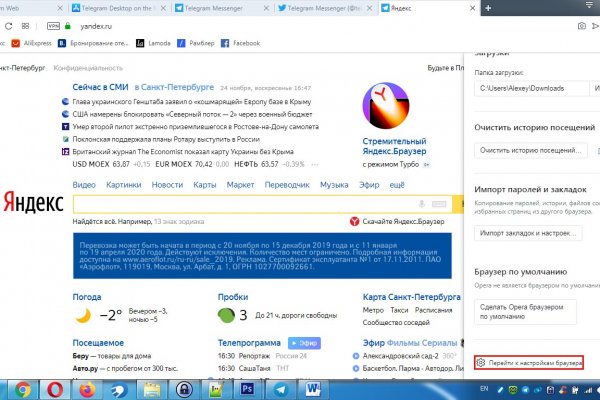The height and width of the screenshot is (400, 600).
Task: Click the Yandex logo
Action: pos(34,204)
